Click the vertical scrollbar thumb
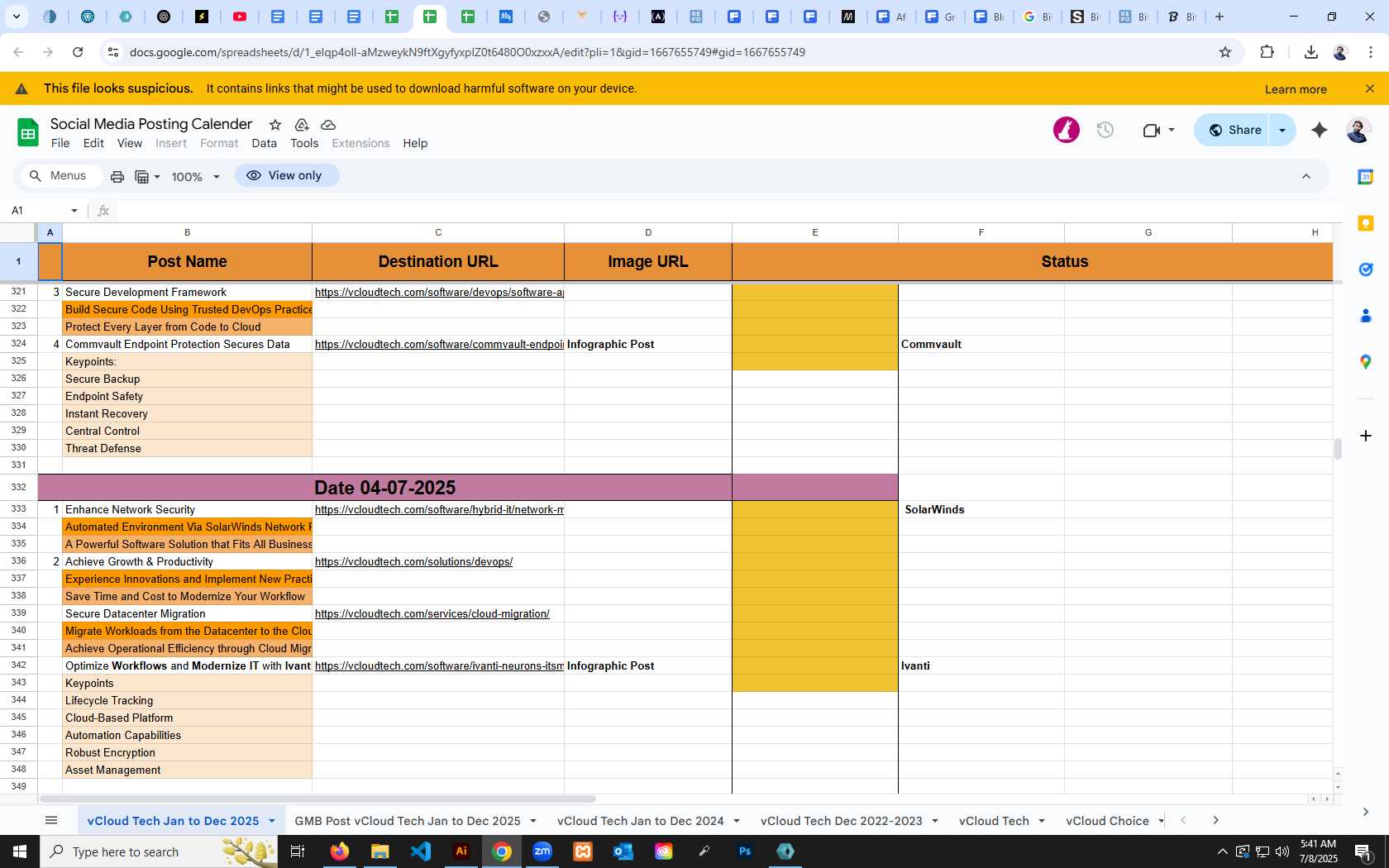This screenshot has width=1389, height=868. click(x=1338, y=449)
